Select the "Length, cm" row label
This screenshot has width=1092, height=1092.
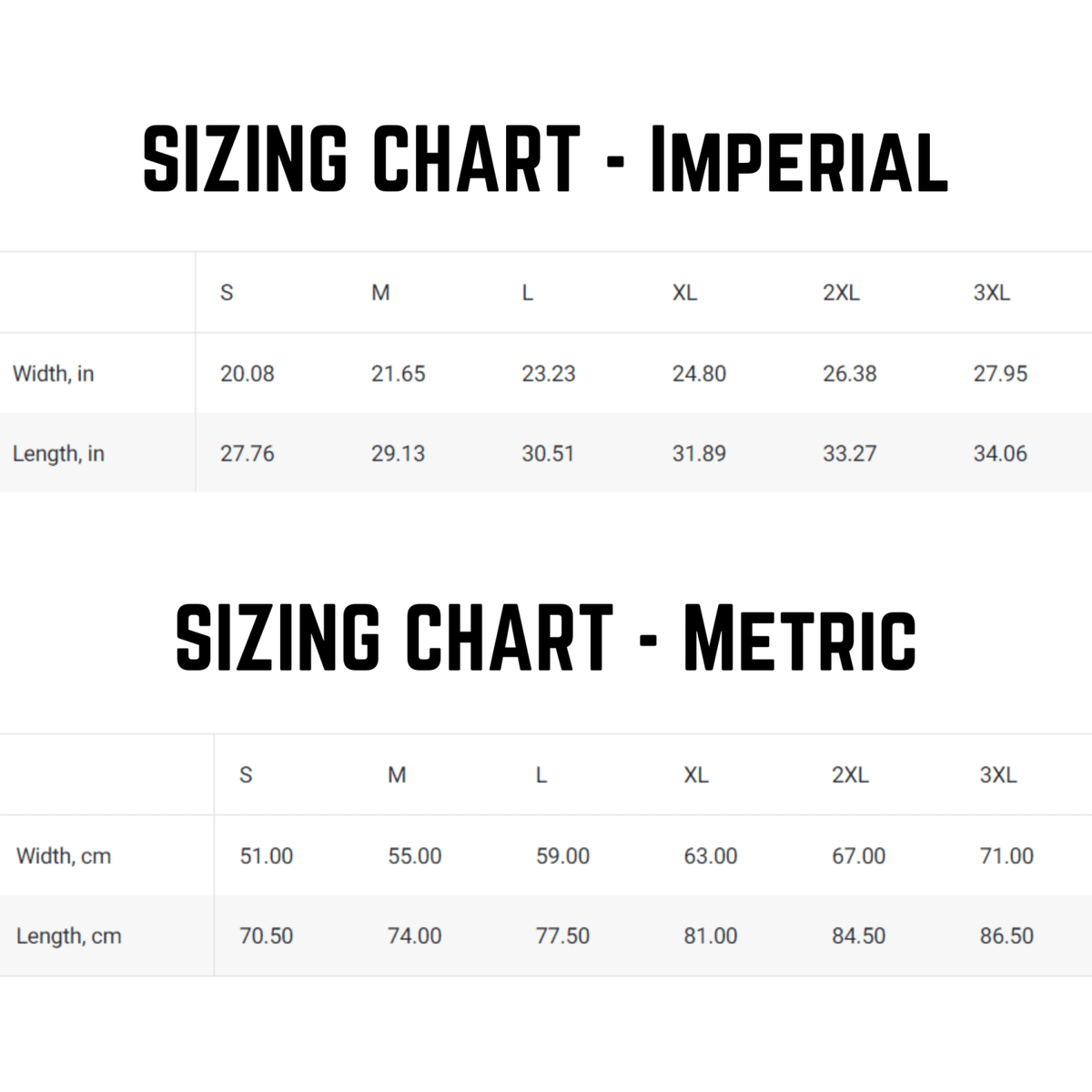tap(68, 936)
